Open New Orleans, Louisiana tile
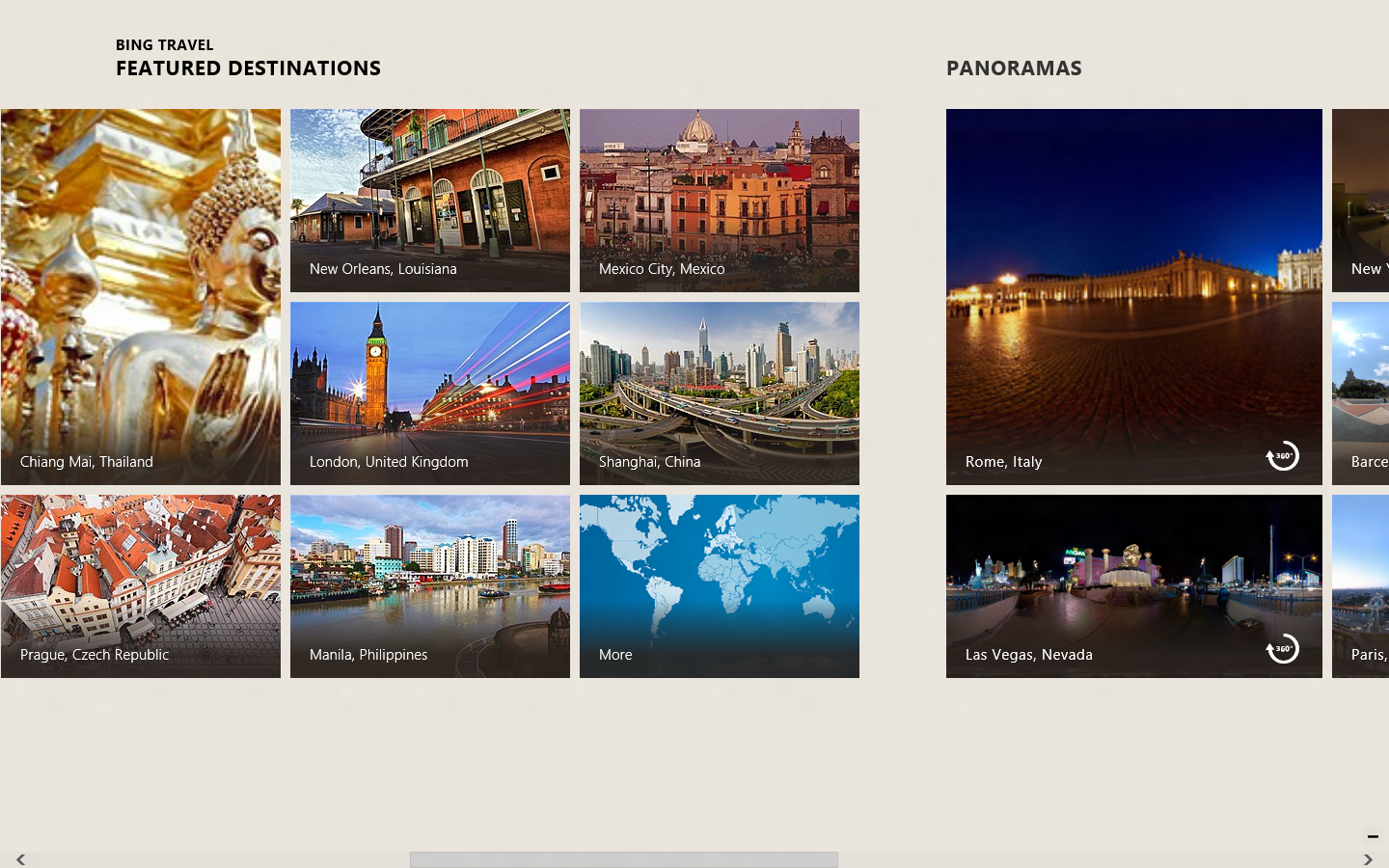Viewport: 1389px width, 868px height. 430,200
